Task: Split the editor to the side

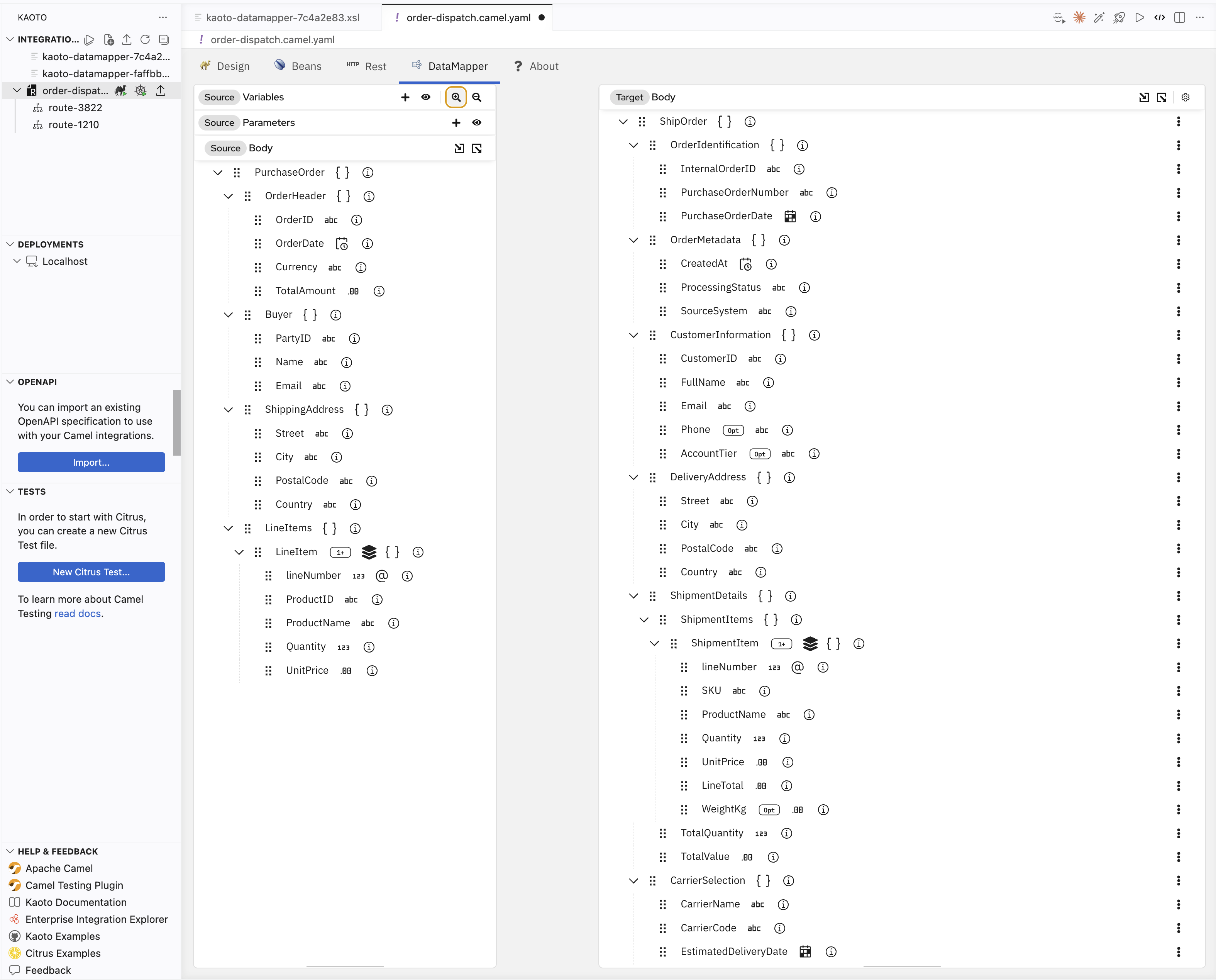Action: click(x=1179, y=17)
